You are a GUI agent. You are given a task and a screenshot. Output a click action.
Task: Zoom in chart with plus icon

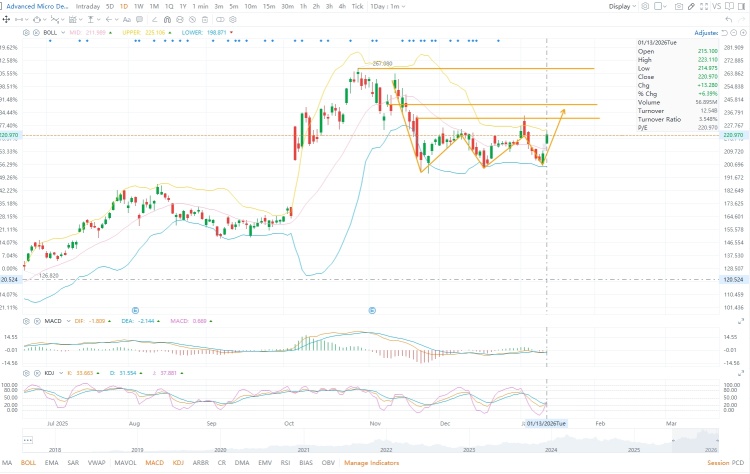[x=743, y=33]
